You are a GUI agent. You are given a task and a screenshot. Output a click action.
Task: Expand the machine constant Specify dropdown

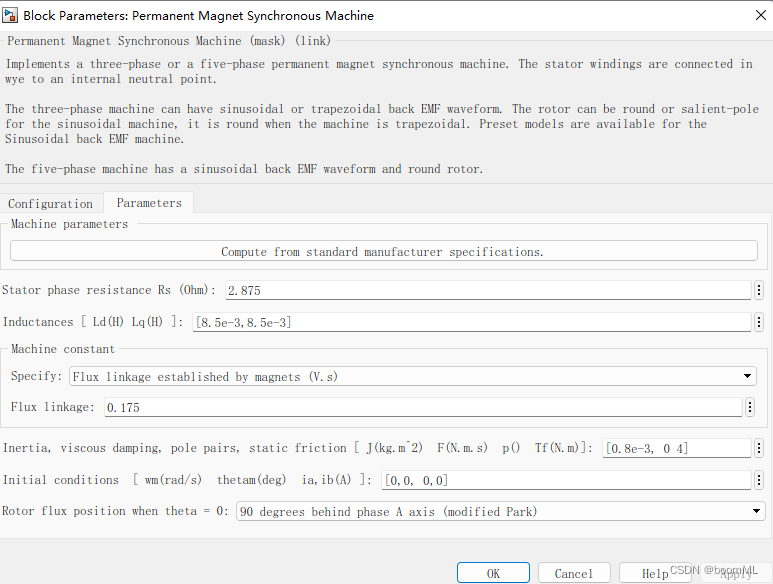coord(412,377)
